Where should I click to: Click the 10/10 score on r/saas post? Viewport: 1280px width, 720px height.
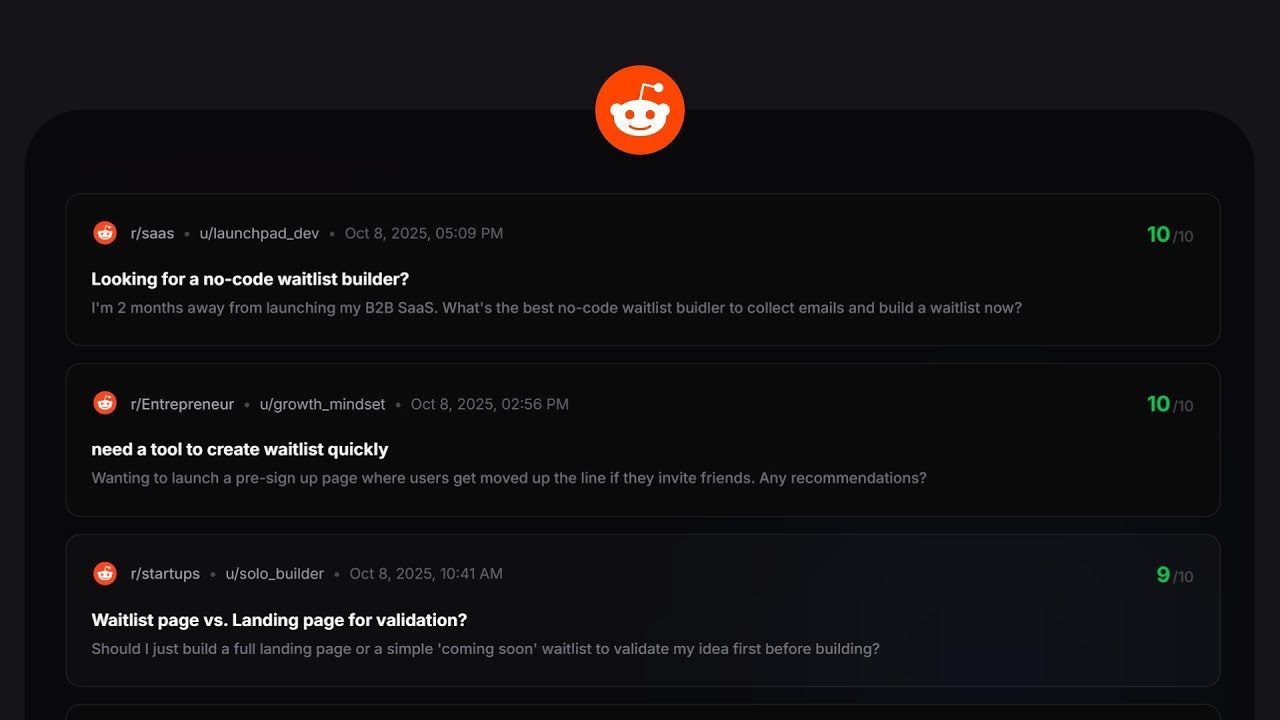(1170, 235)
